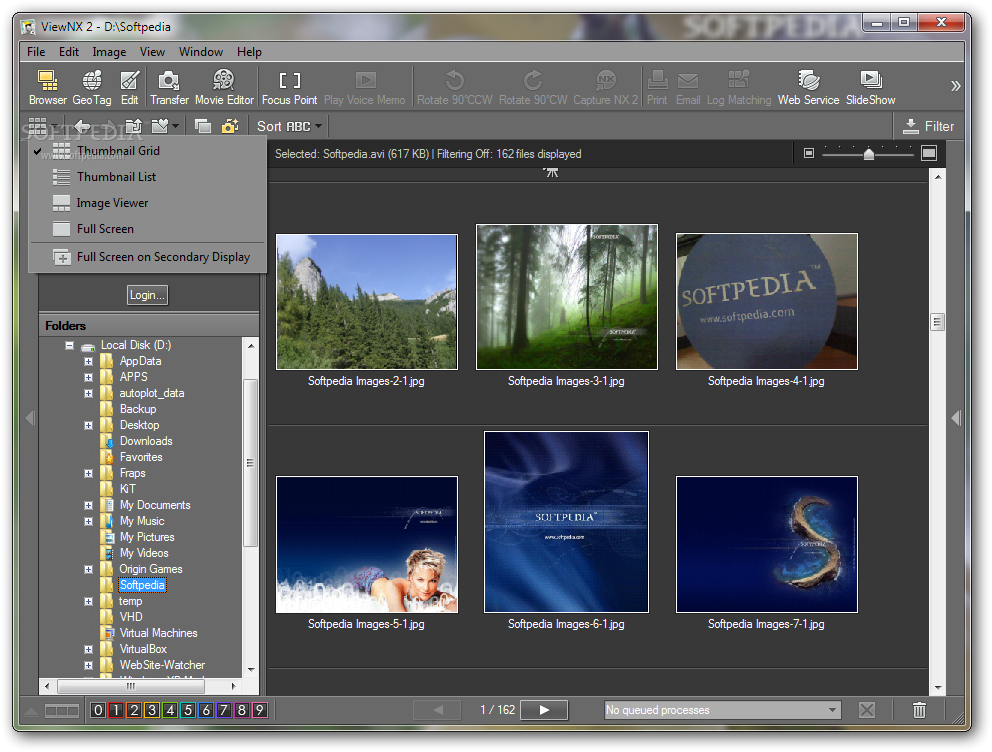The image size is (992, 752).
Task: Select the My Pictures folder
Action: click(x=147, y=538)
